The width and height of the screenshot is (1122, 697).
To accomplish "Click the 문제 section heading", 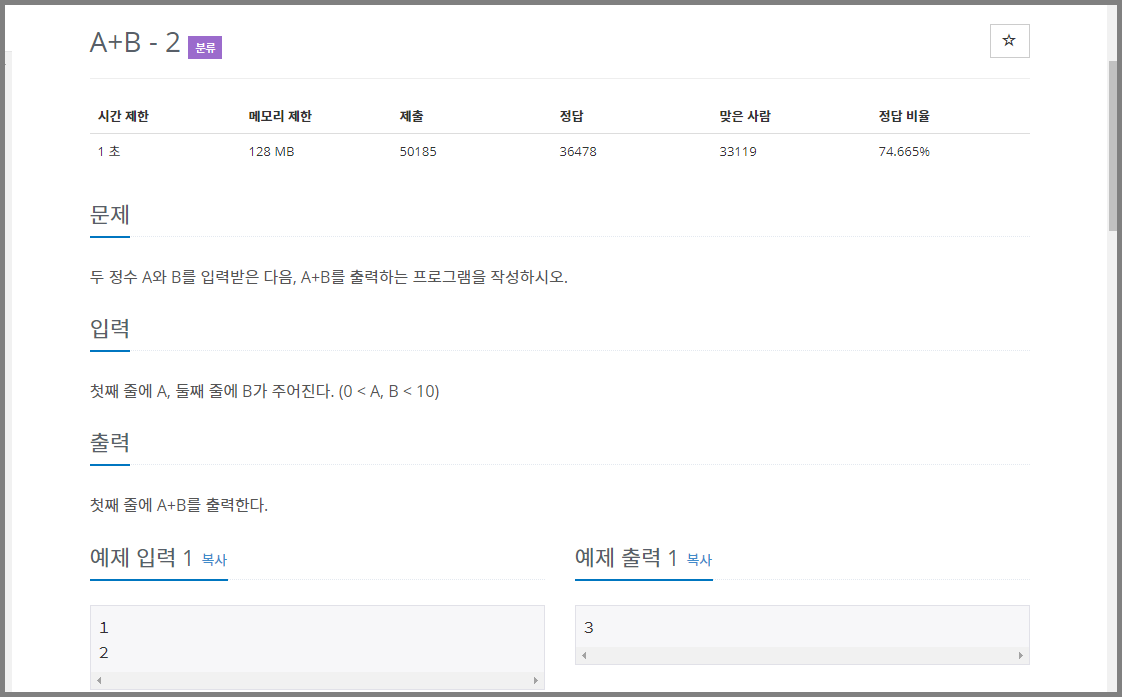I will (109, 215).
